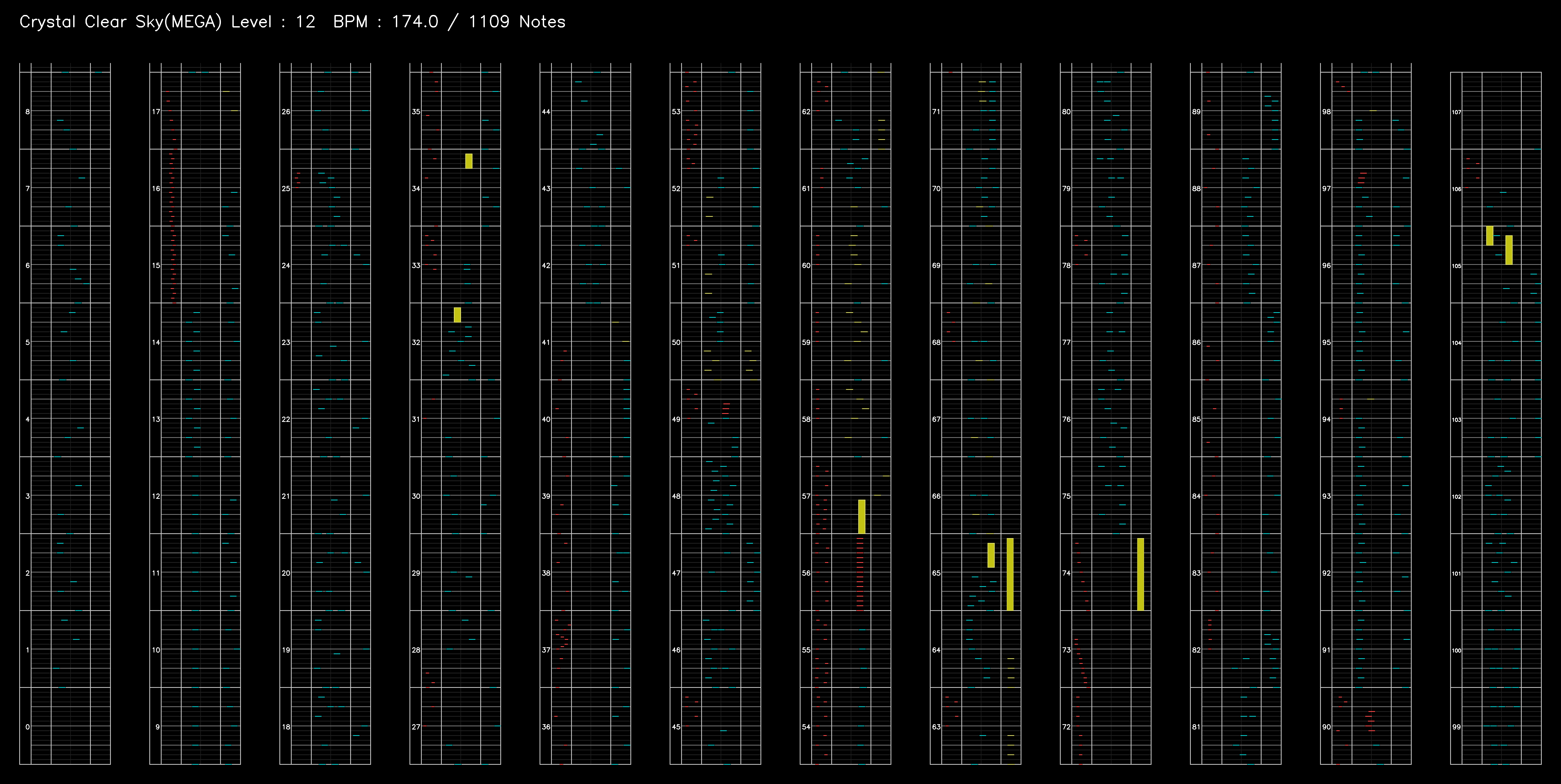The image size is (1561, 784).
Task: Click measure number 47
Action: (676, 573)
